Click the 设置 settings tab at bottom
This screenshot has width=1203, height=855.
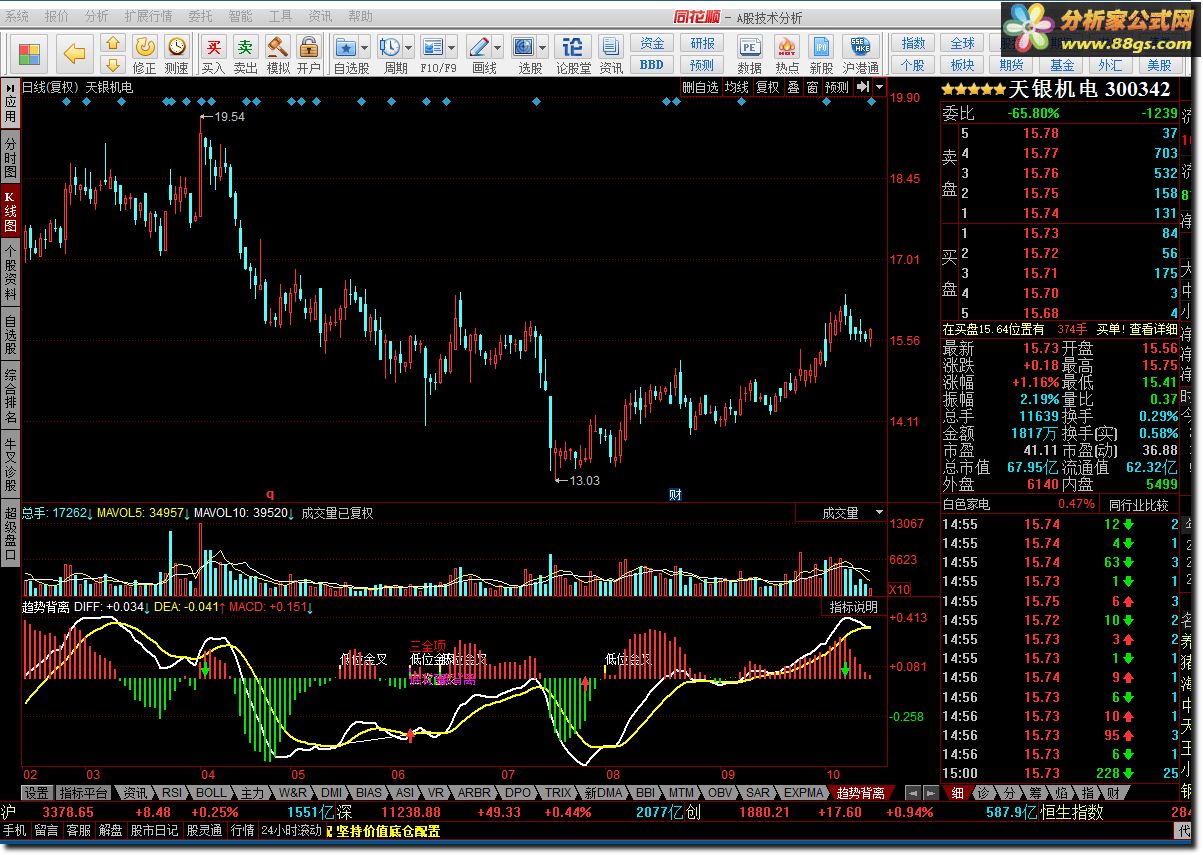point(36,792)
